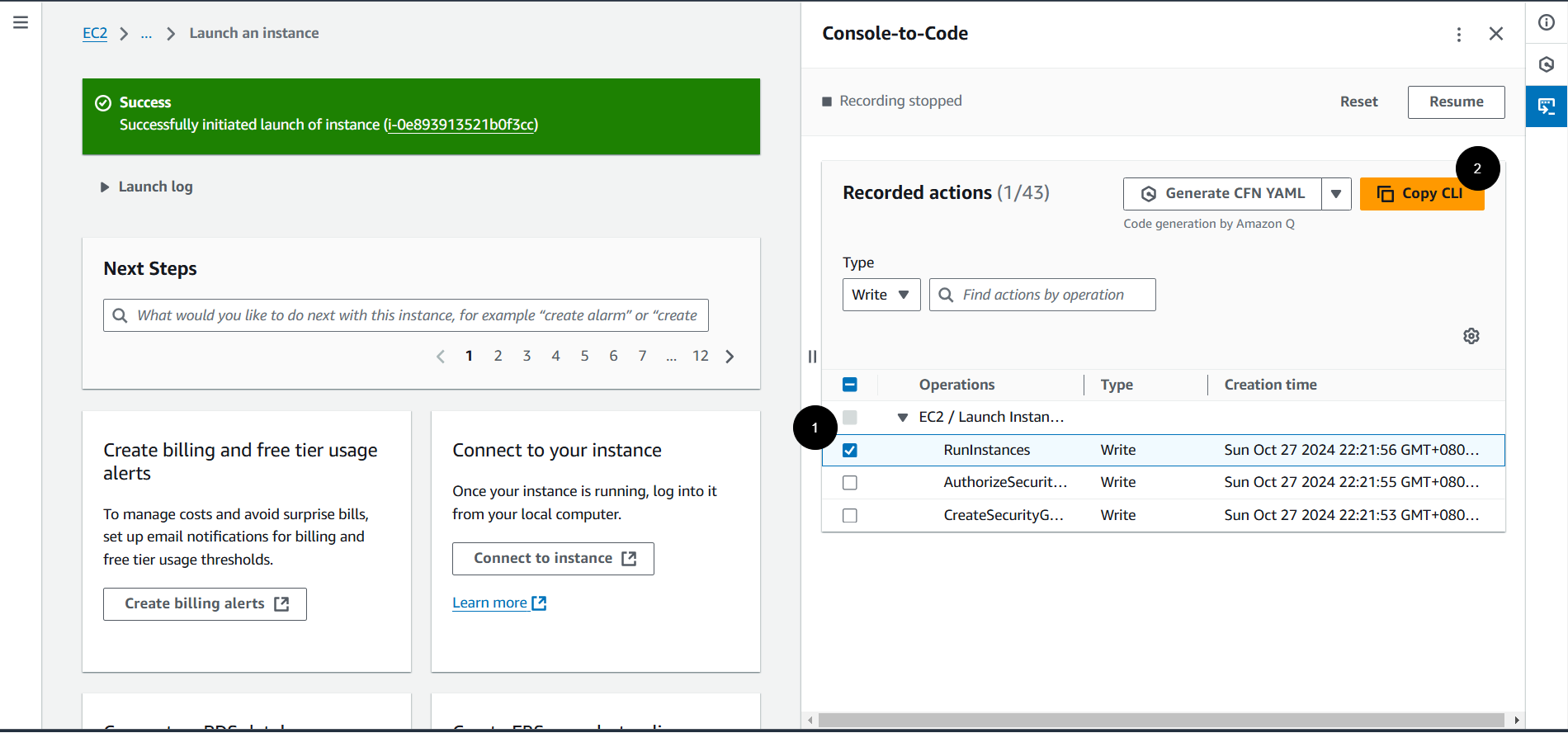Image resolution: width=1568 pixels, height=733 pixels.
Task: Click the scrollbar left arrow
Action: (x=810, y=720)
